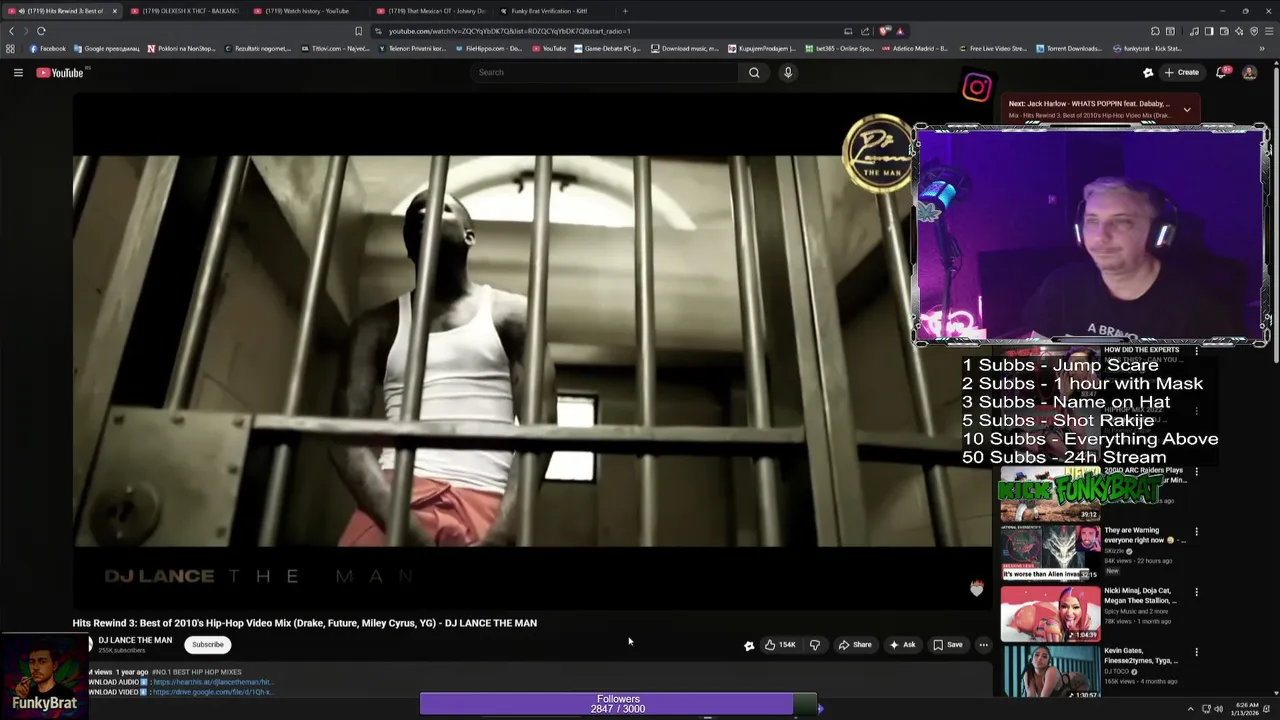1280x720 pixels.
Task: Click the #NO.1 BEST HIP HOP MIXES hashtag
Action: 196,672
